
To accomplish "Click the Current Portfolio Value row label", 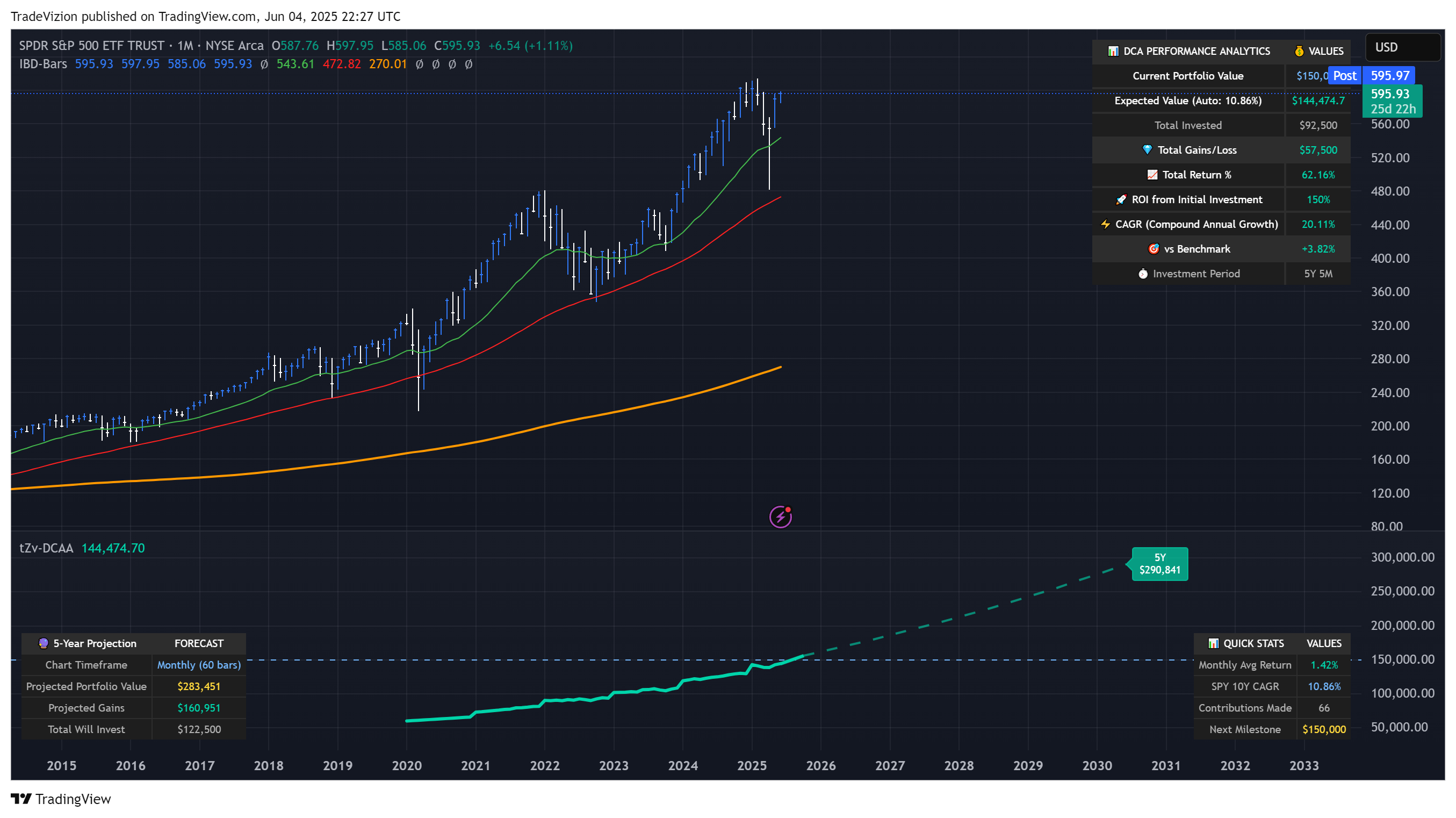I will tap(1187, 76).
